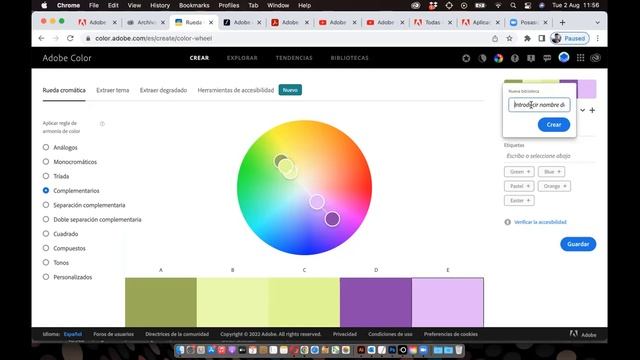Open the Adobe apps grid icon

coord(580,58)
